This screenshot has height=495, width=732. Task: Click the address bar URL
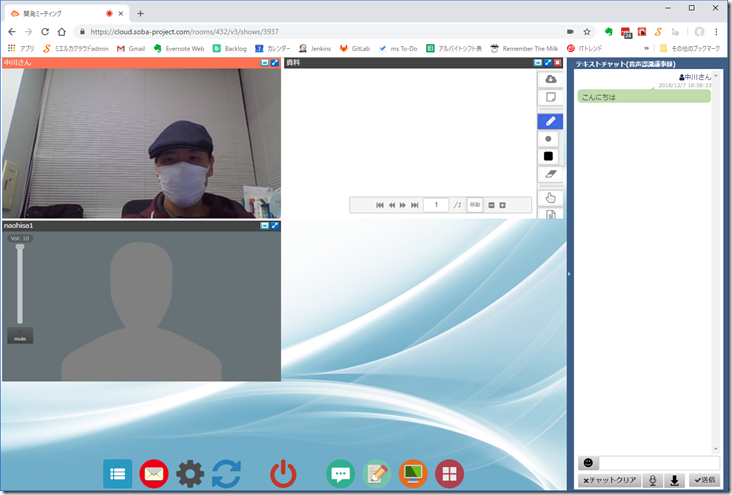click(x=184, y=32)
